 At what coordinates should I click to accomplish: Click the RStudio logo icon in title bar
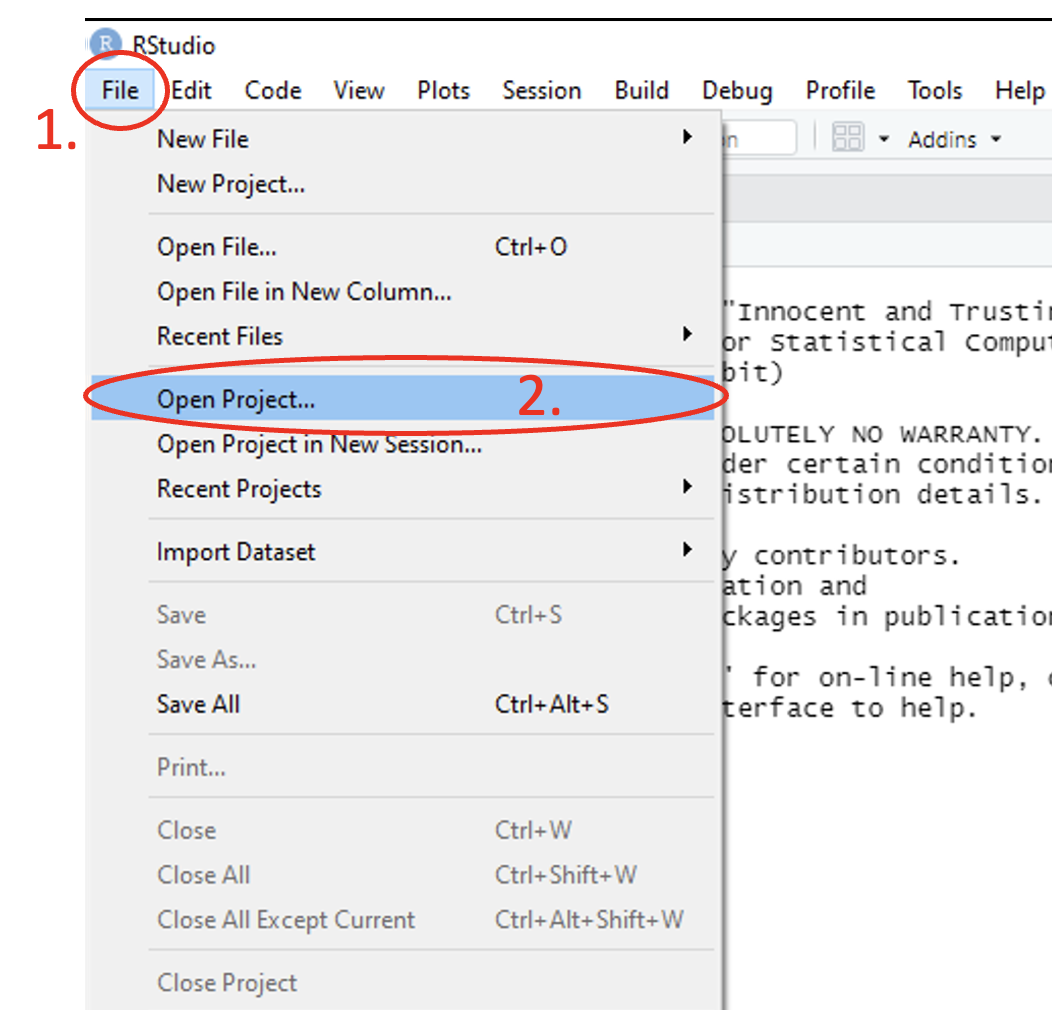(105, 44)
